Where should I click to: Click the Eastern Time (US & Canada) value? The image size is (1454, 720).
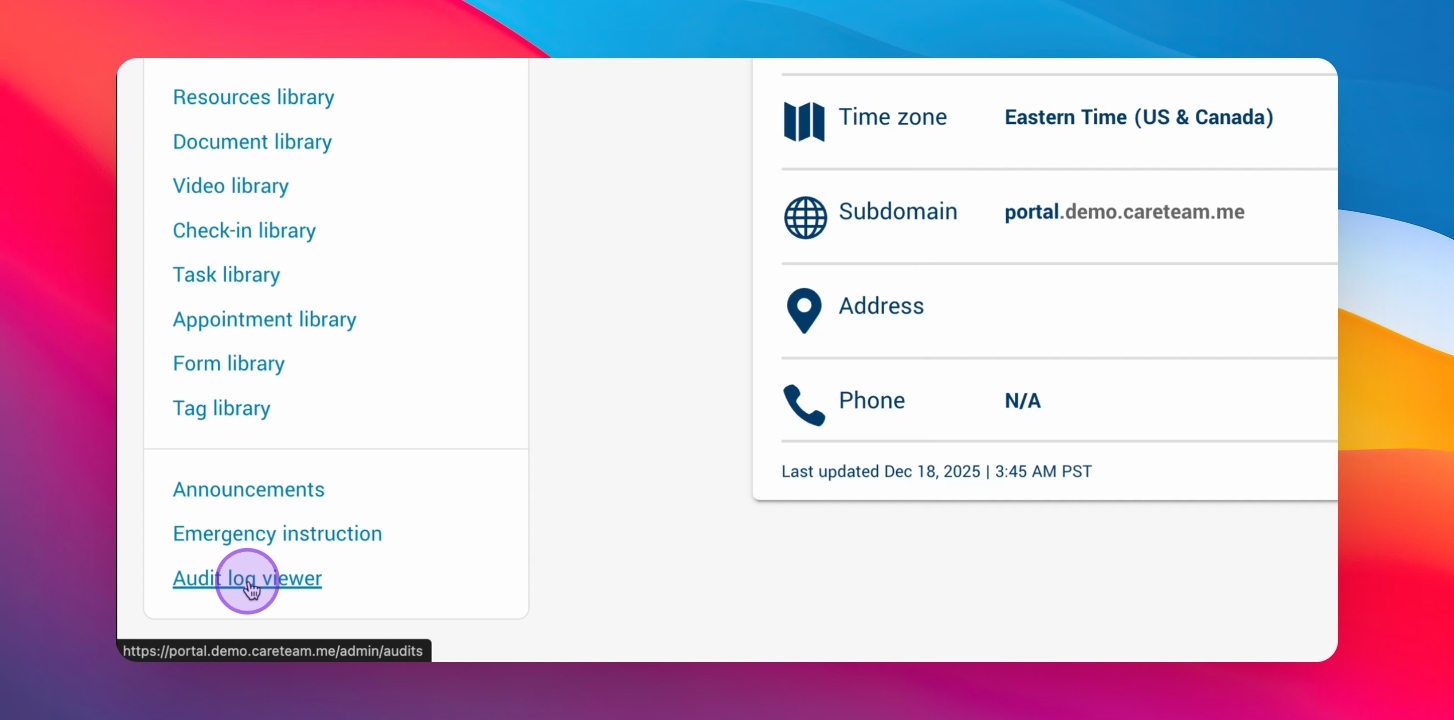point(1139,118)
